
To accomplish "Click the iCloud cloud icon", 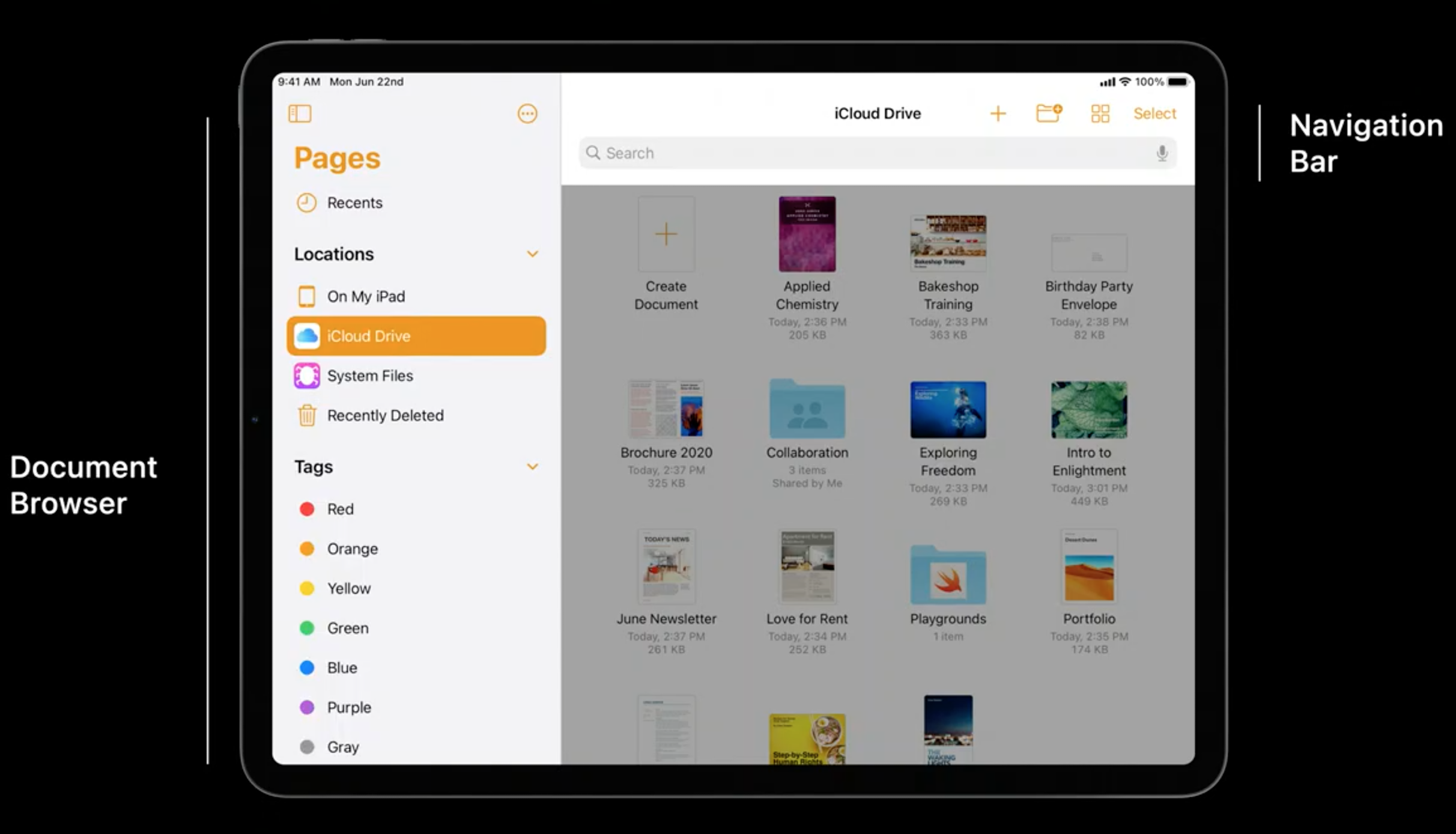I will click(306, 336).
